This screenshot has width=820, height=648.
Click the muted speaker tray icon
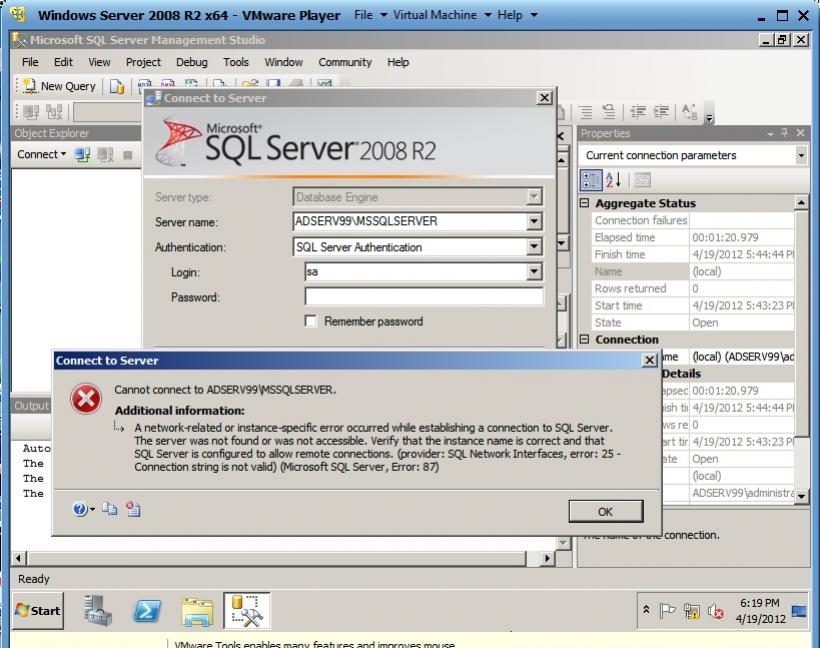pyautogui.click(x=715, y=611)
